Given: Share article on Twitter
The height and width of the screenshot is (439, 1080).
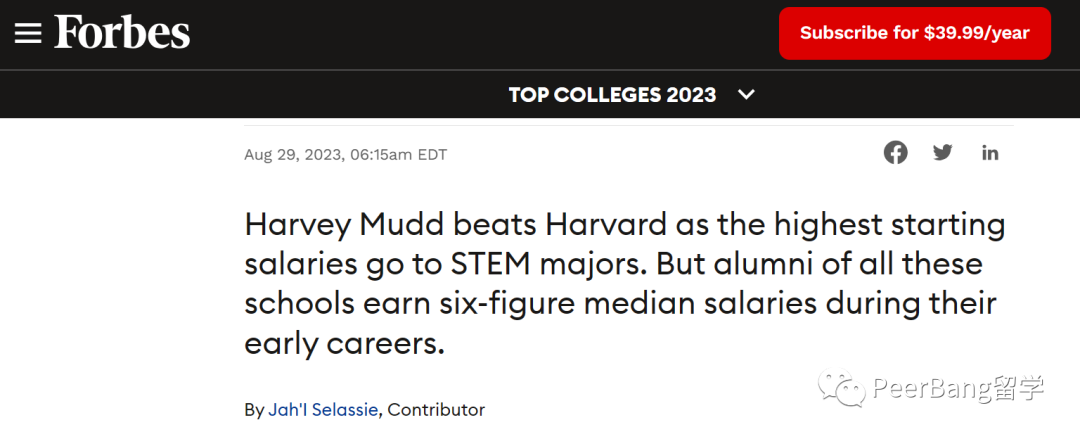Looking at the screenshot, I should pyautogui.click(x=942, y=153).
